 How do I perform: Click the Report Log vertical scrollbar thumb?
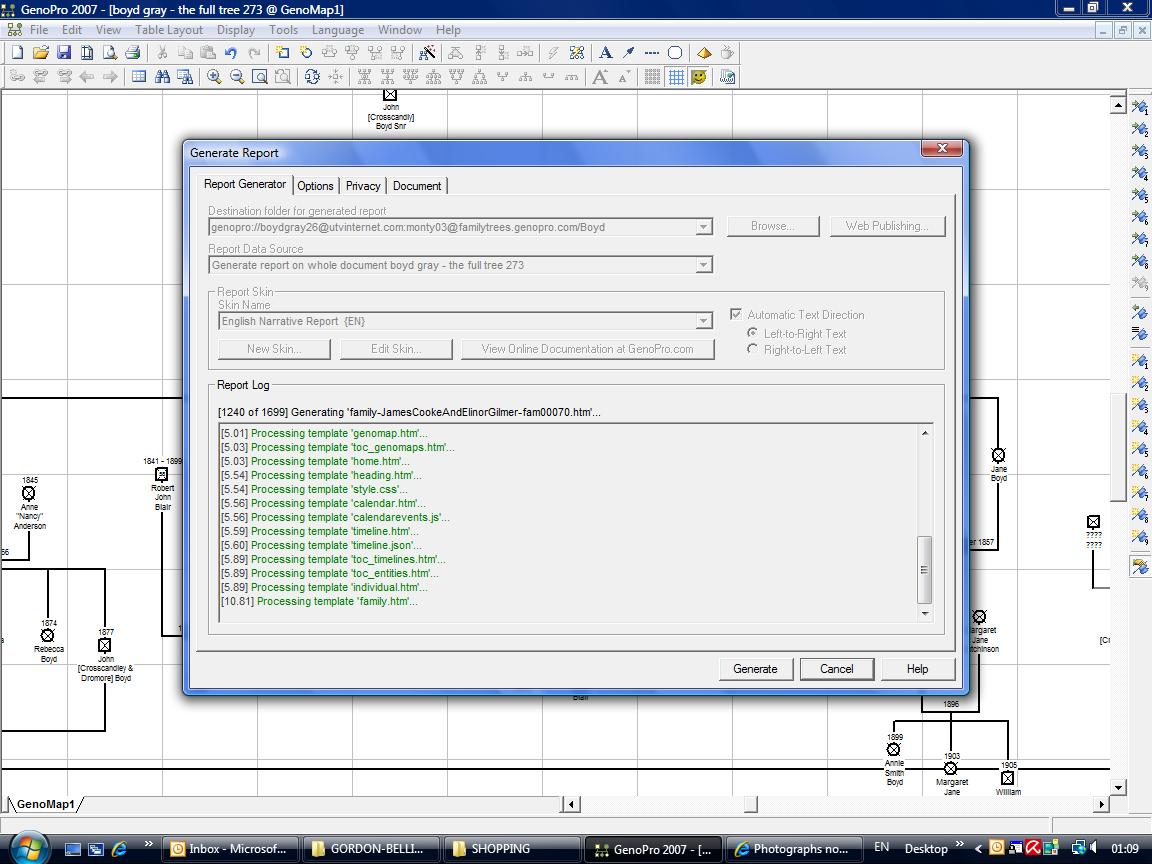[x=924, y=568]
